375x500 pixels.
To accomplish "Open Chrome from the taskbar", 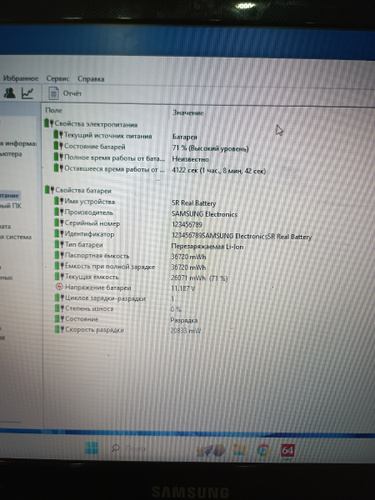I will [263, 450].
